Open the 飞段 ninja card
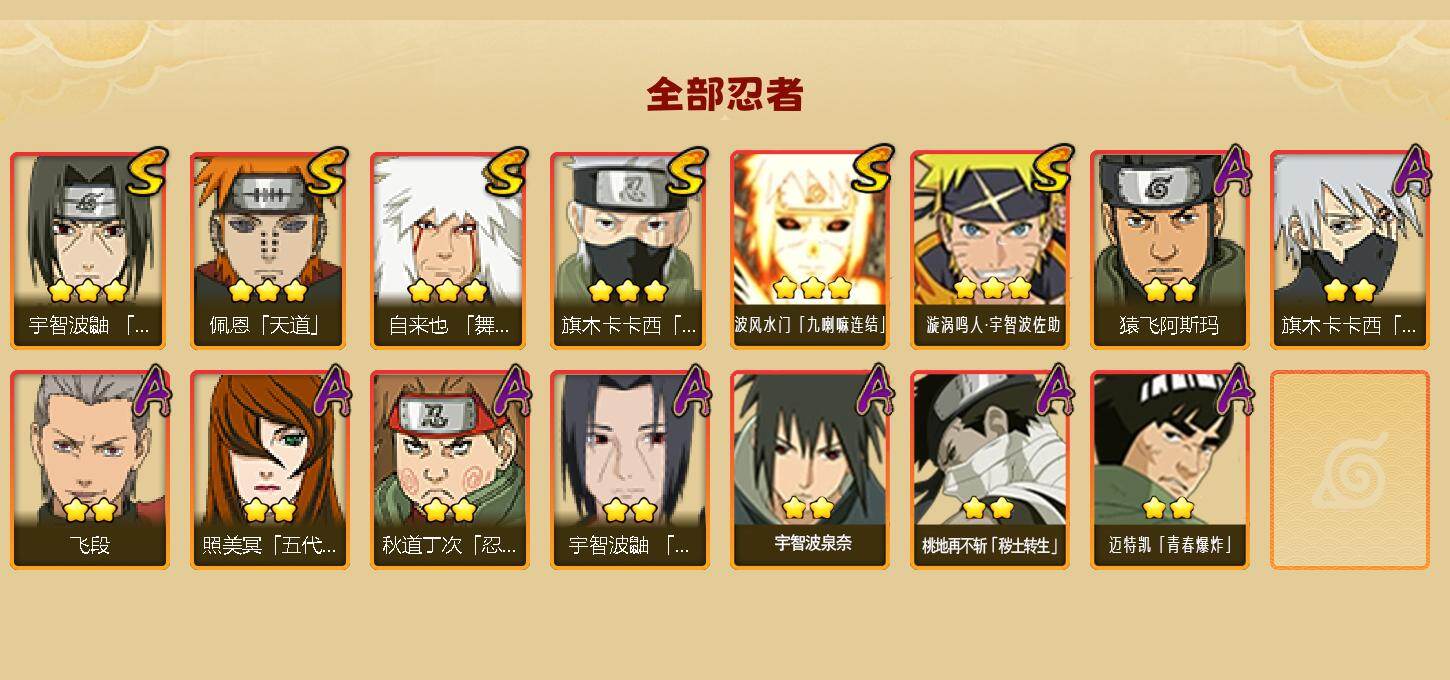Screen dimensions: 1450x680 click(89, 470)
